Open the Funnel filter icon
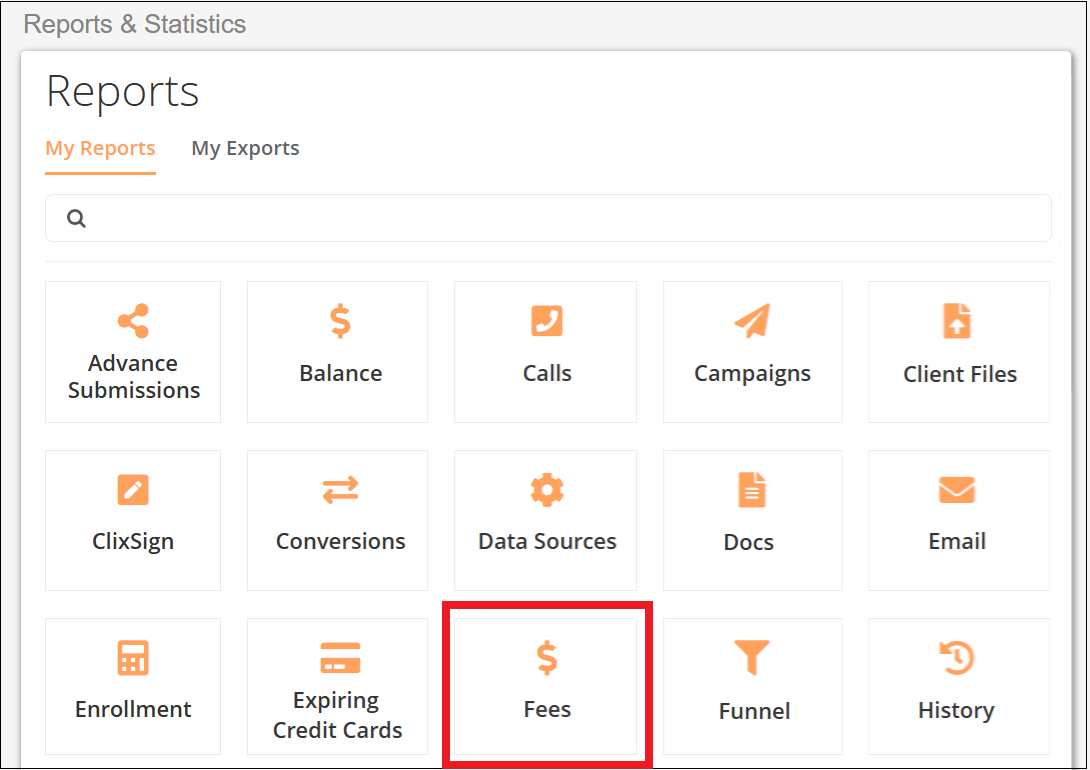This screenshot has width=1090, height=770. coord(751,657)
